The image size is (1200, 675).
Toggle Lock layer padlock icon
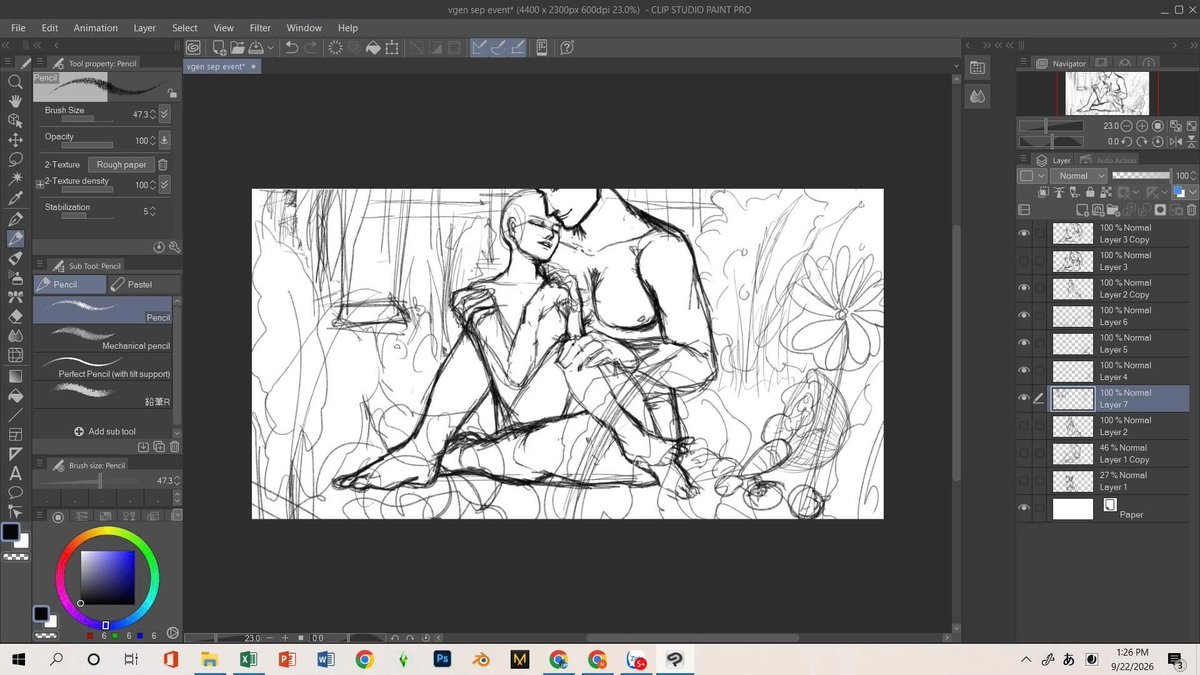pyautogui.click(x=1088, y=192)
